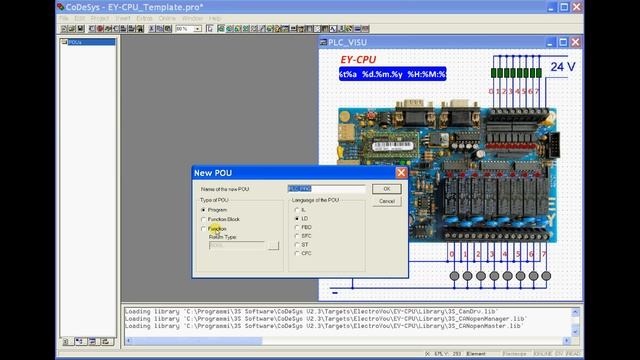Choose the Select arrow tool in toolbar
The height and width of the screenshot is (360, 640).
[x=210, y=29]
